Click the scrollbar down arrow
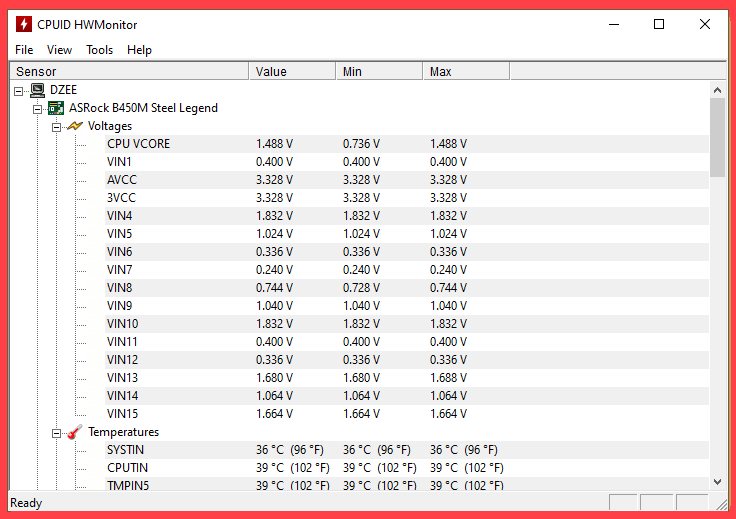 coord(717,482)
